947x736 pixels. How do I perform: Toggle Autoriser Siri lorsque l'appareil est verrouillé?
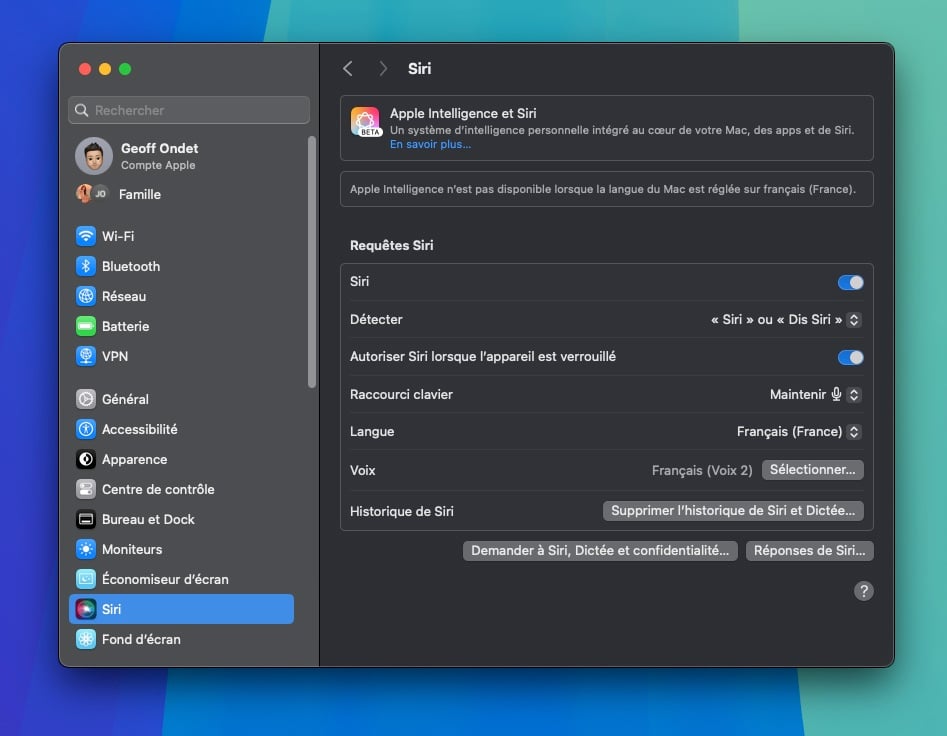[850, 358]
